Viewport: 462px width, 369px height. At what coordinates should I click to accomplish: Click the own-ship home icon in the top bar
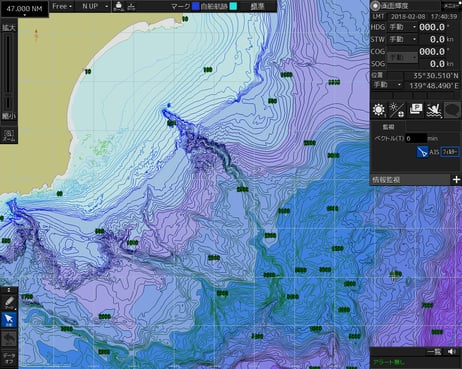(118, 6)
